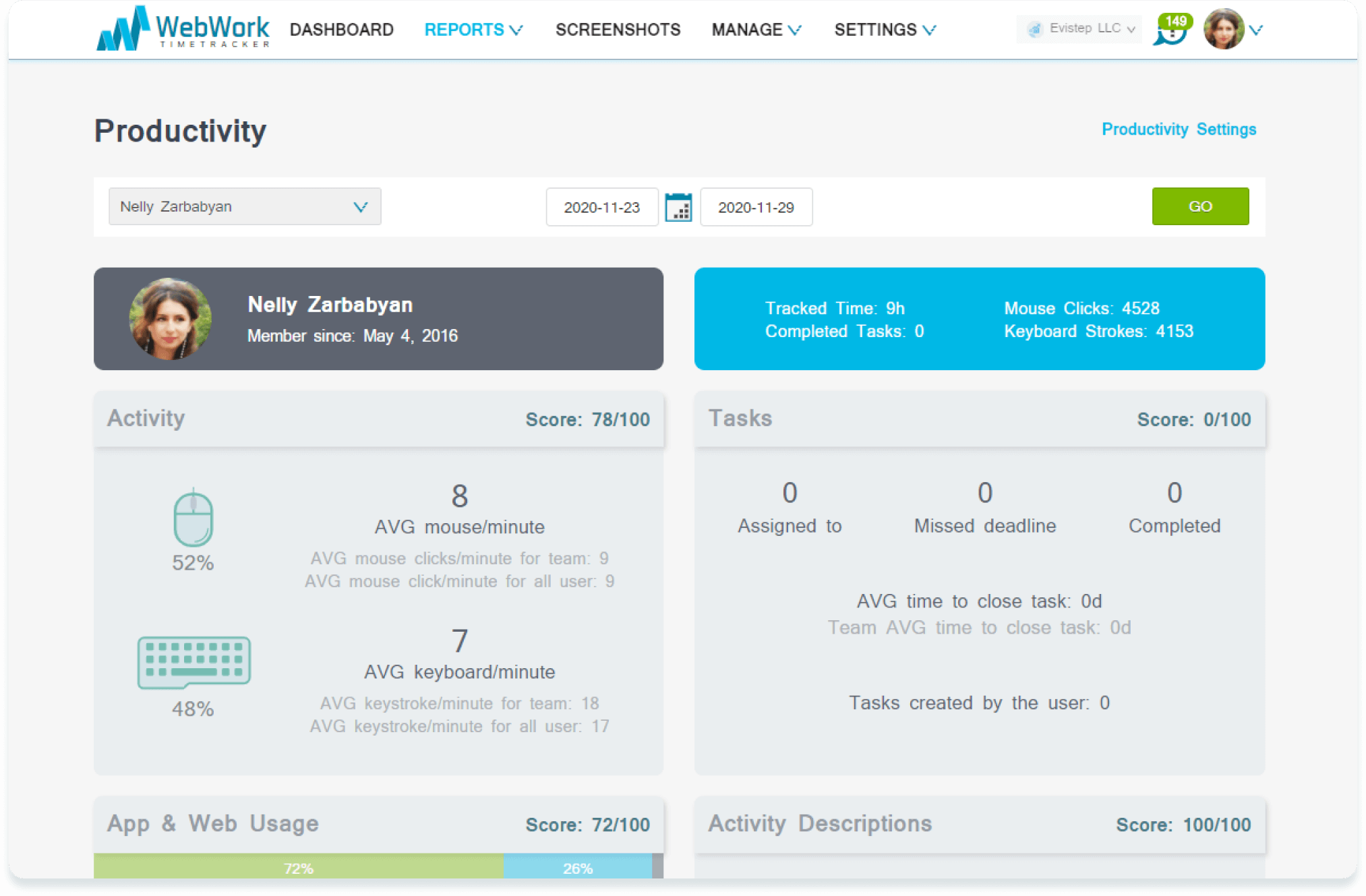Open the Nelly Zarbabyan member dropdown

point(245,206)
